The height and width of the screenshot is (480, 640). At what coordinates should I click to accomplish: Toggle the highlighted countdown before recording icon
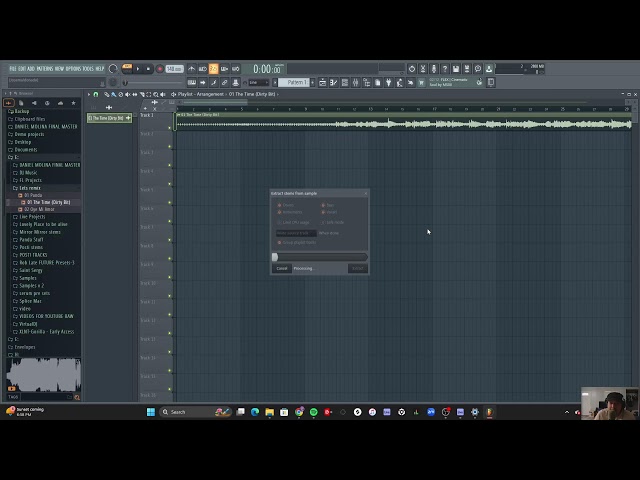coord(213,69)
